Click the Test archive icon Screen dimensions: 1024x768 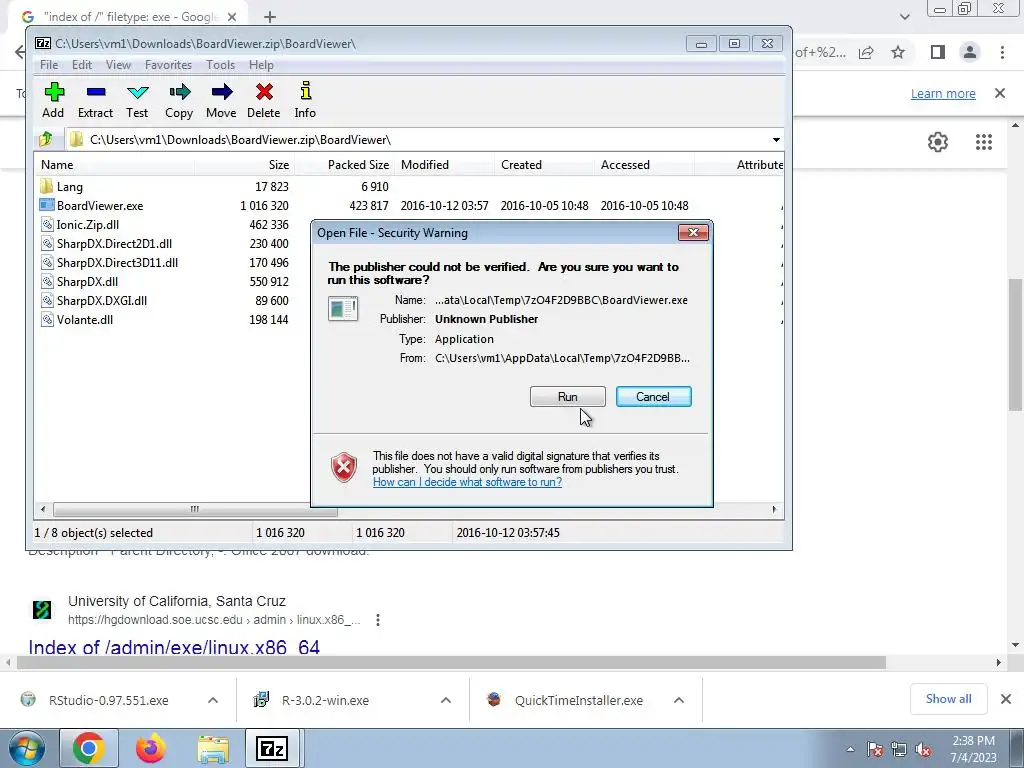pyautogui.click(x=137, y=92)
